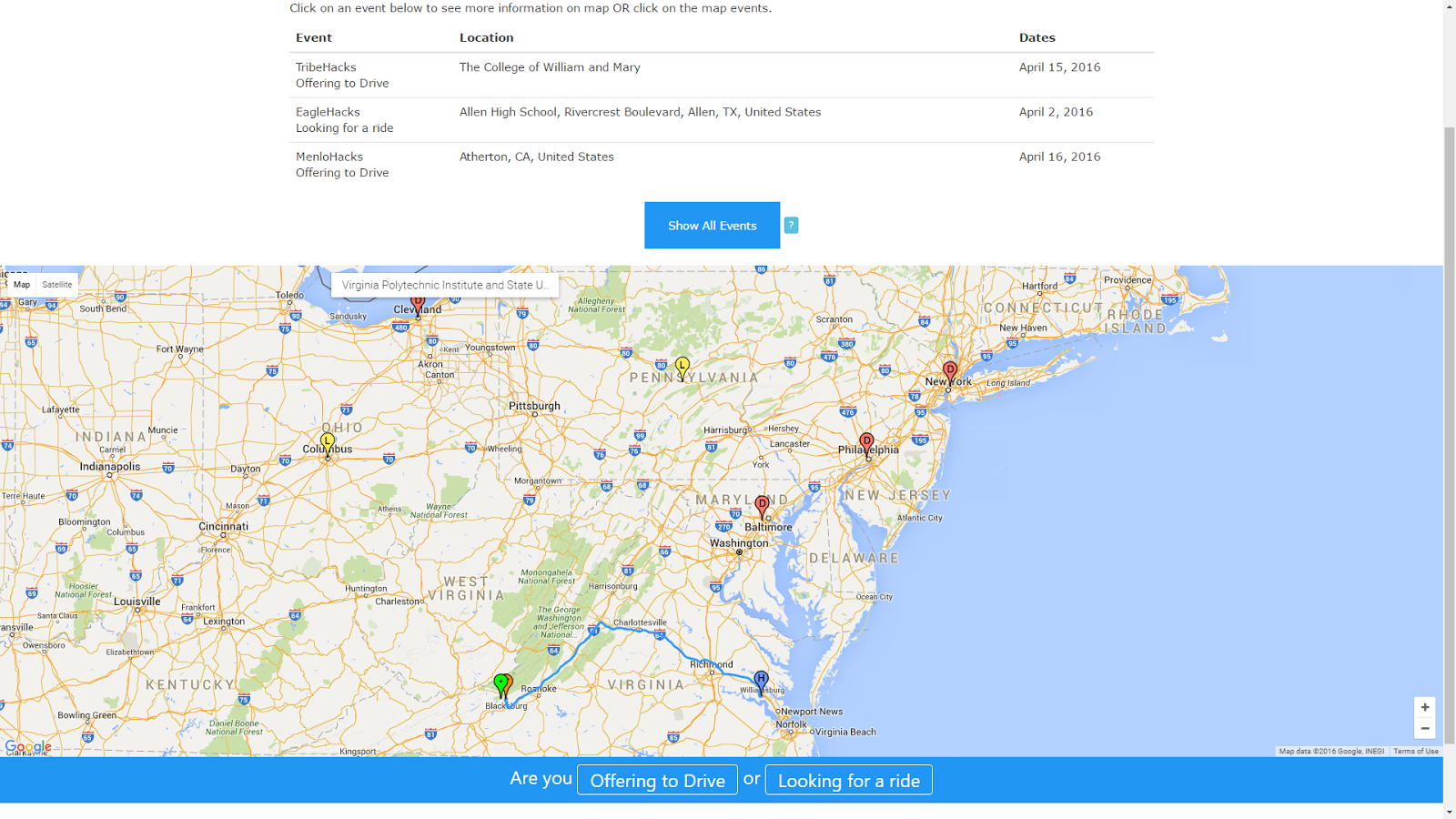Select the green marker near Blacksburg
The height and width of the screenshot is (819, 1456).
click(x=500, y=685)
